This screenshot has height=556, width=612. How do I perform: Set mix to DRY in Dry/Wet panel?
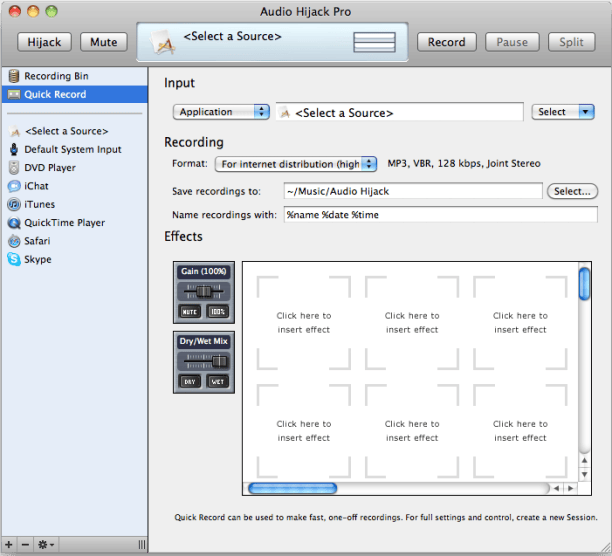(x=190, y=382)
